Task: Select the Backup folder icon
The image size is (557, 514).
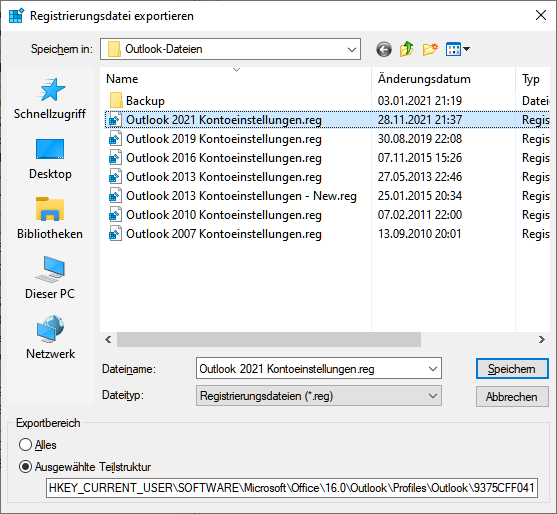Action: (x=116, y=101)
